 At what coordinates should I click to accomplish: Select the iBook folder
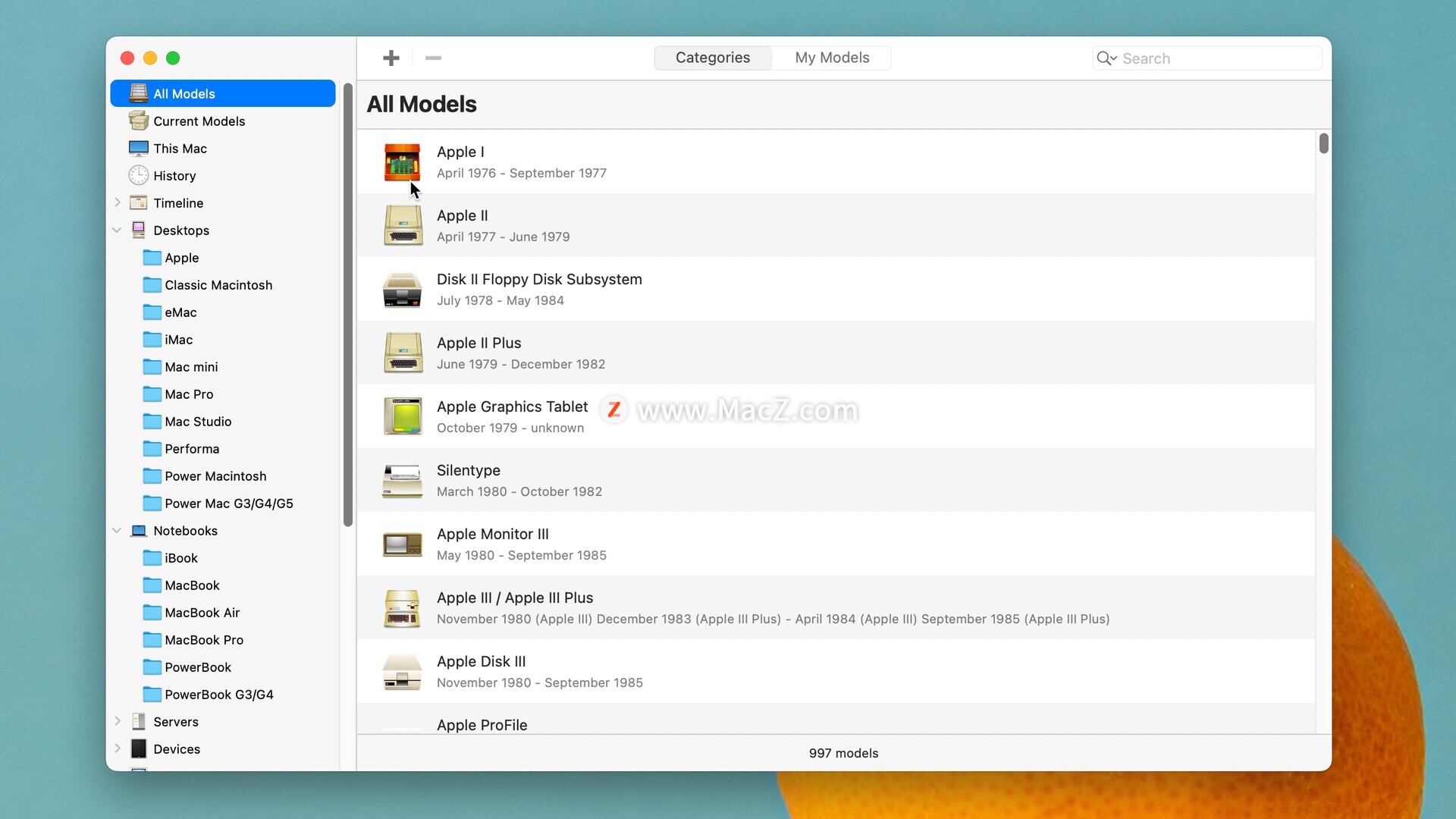point(223,557)
